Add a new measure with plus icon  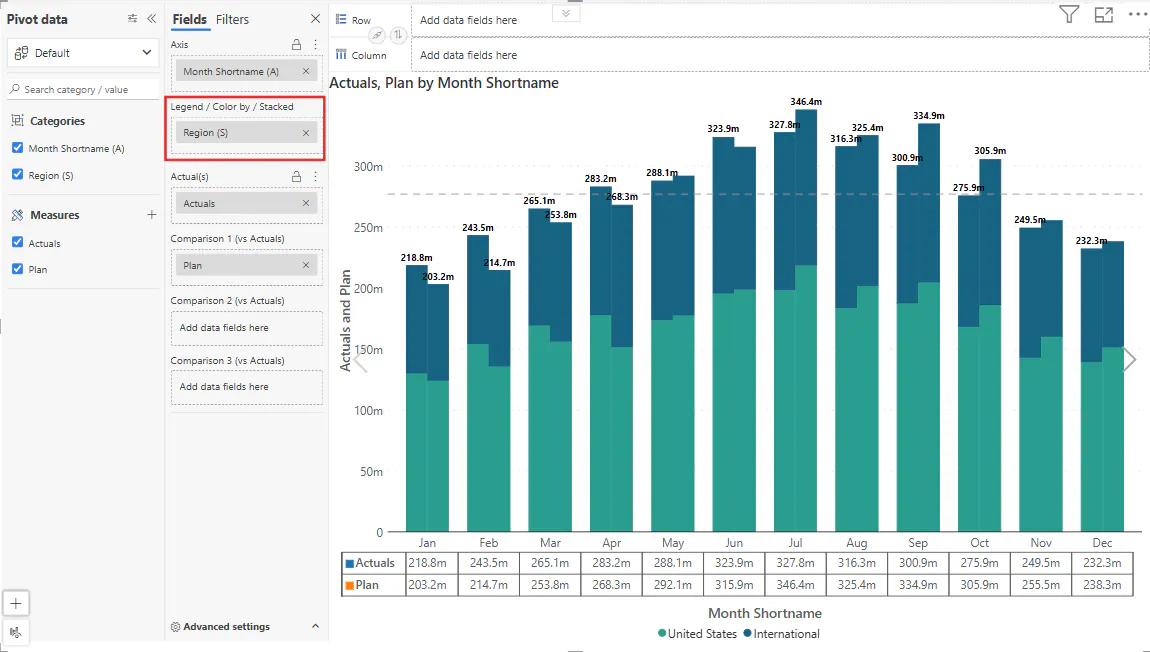pyautogui.click(x=152, y=215)
